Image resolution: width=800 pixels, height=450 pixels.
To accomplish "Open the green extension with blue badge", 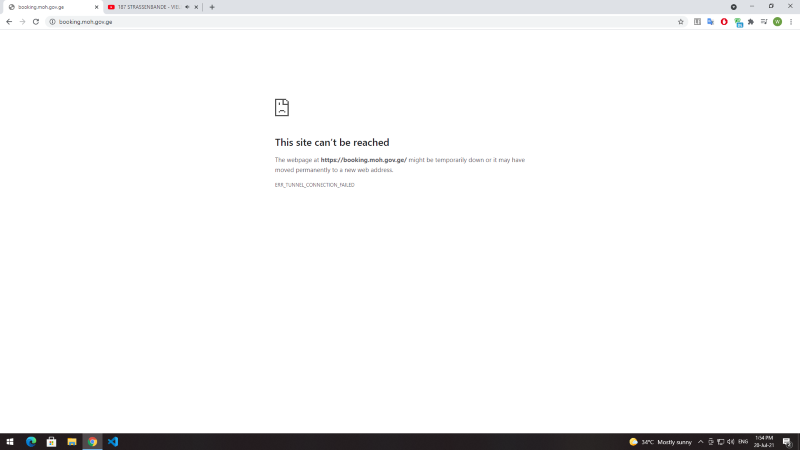I will pos(738,22).
